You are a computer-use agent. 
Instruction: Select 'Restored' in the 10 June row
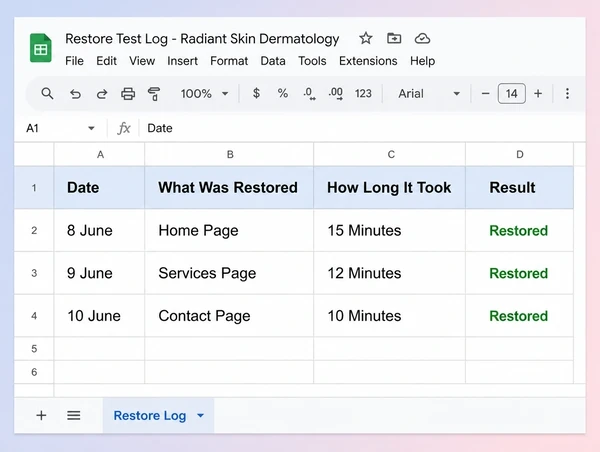(x=519, y=316)
